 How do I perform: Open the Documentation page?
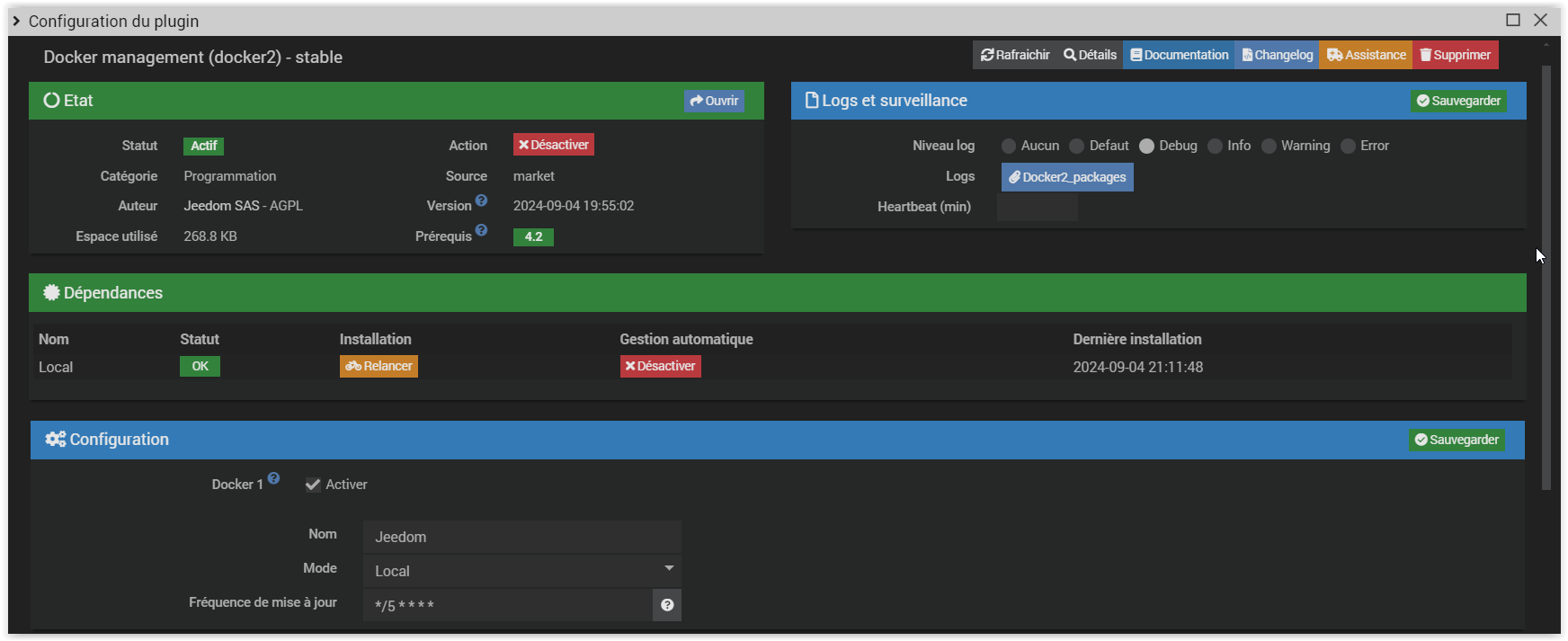pyautogui.click(x=1179, y=55)
